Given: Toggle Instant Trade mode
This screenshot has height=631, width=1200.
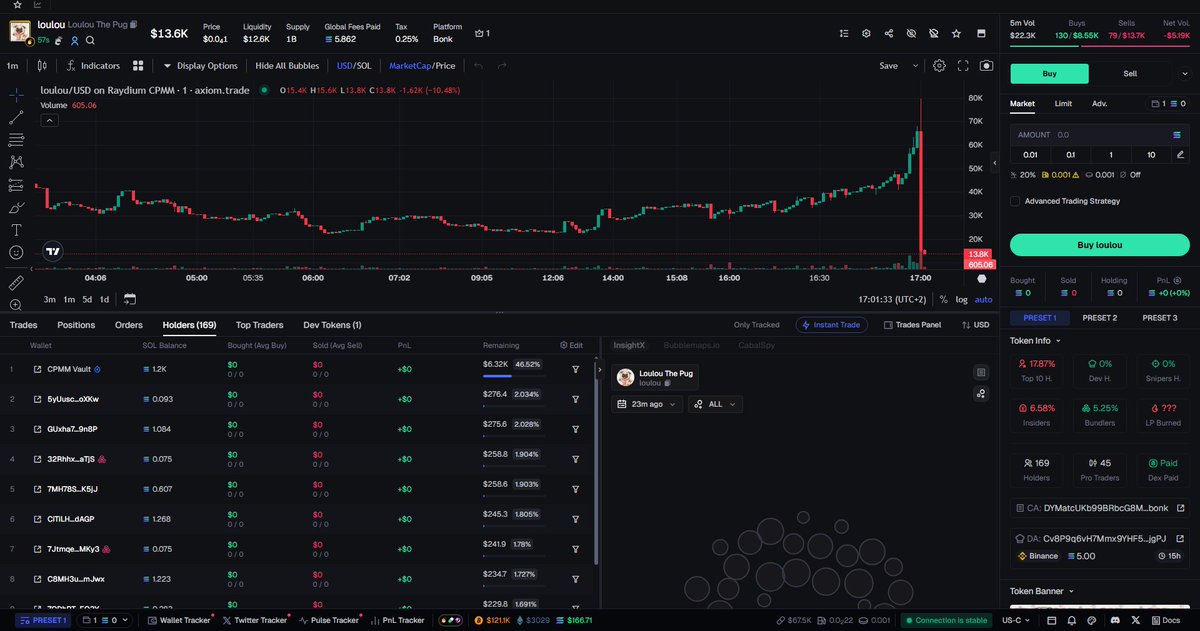Looking at the screenshot, I should pyautogui.click(x=832, y=325).
